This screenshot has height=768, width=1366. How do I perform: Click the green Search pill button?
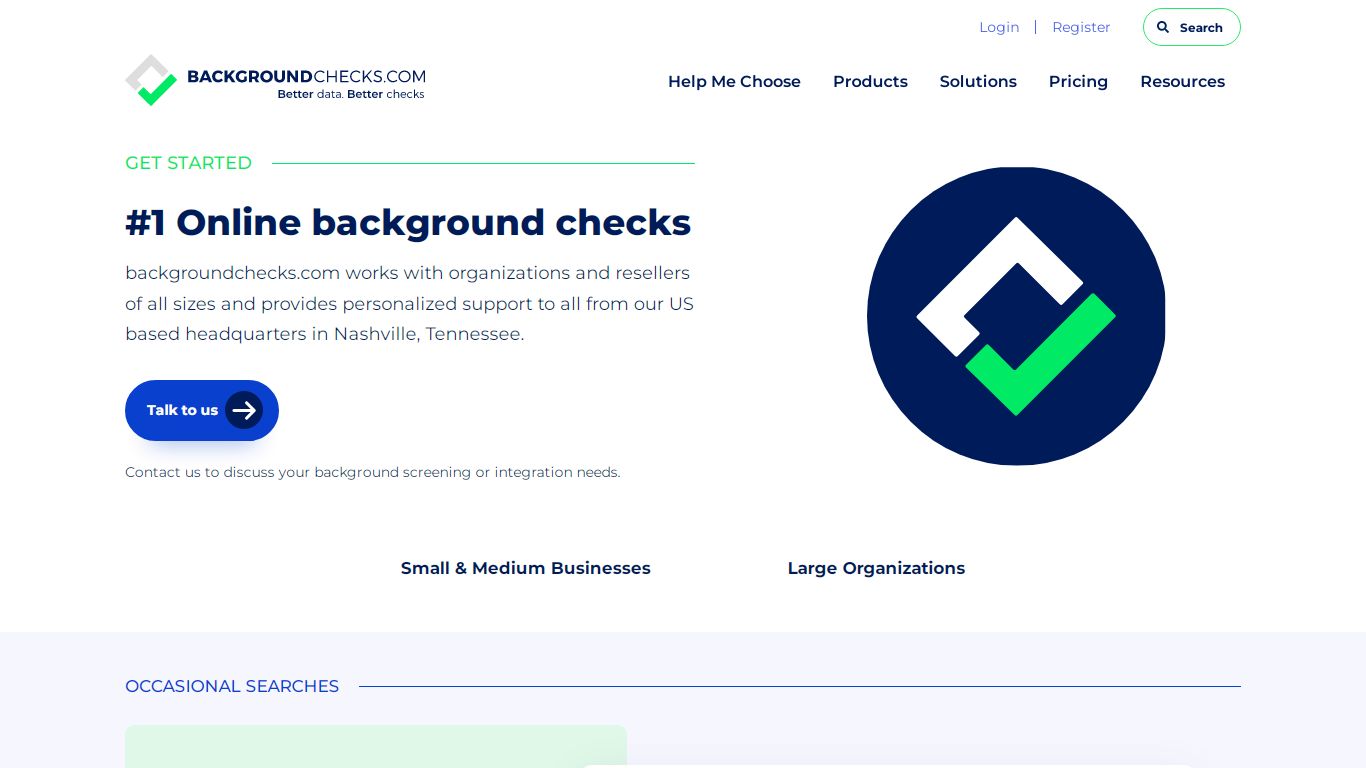coord(1191,27)
